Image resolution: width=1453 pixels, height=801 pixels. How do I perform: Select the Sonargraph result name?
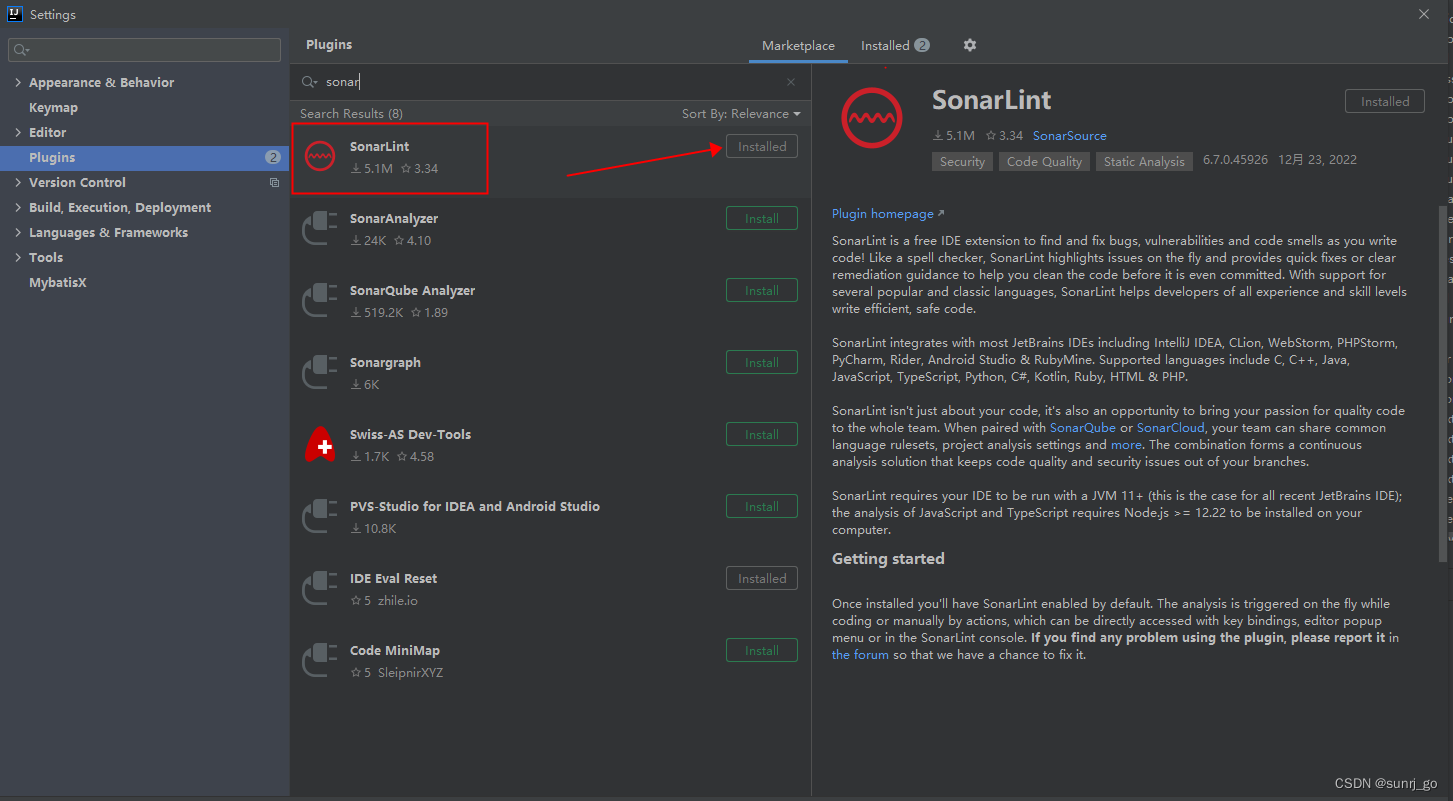pyautogui.click(x=385, y=363)
